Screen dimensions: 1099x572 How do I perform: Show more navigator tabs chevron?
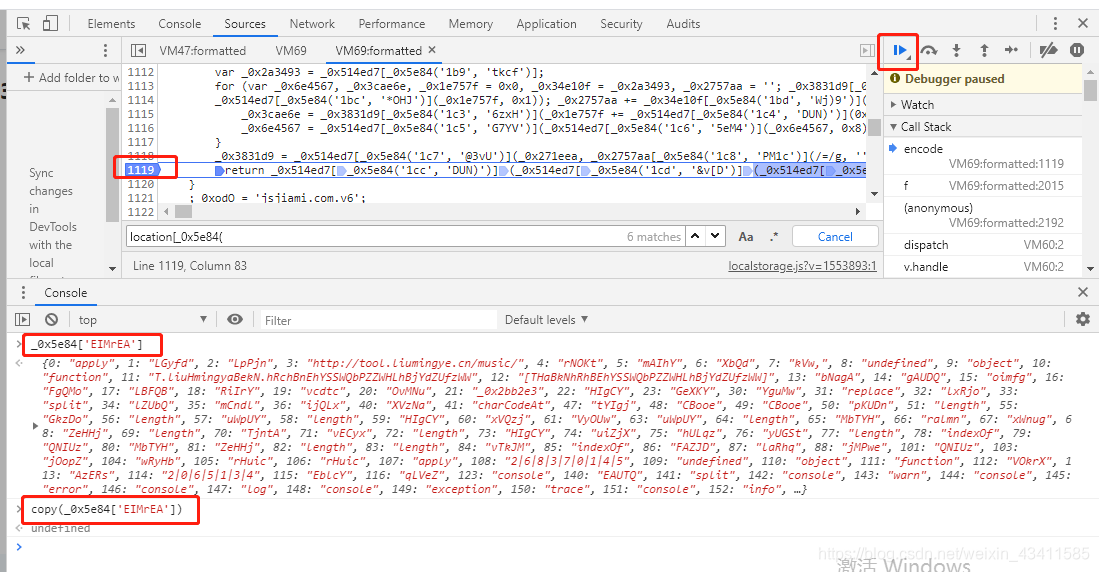20,50
